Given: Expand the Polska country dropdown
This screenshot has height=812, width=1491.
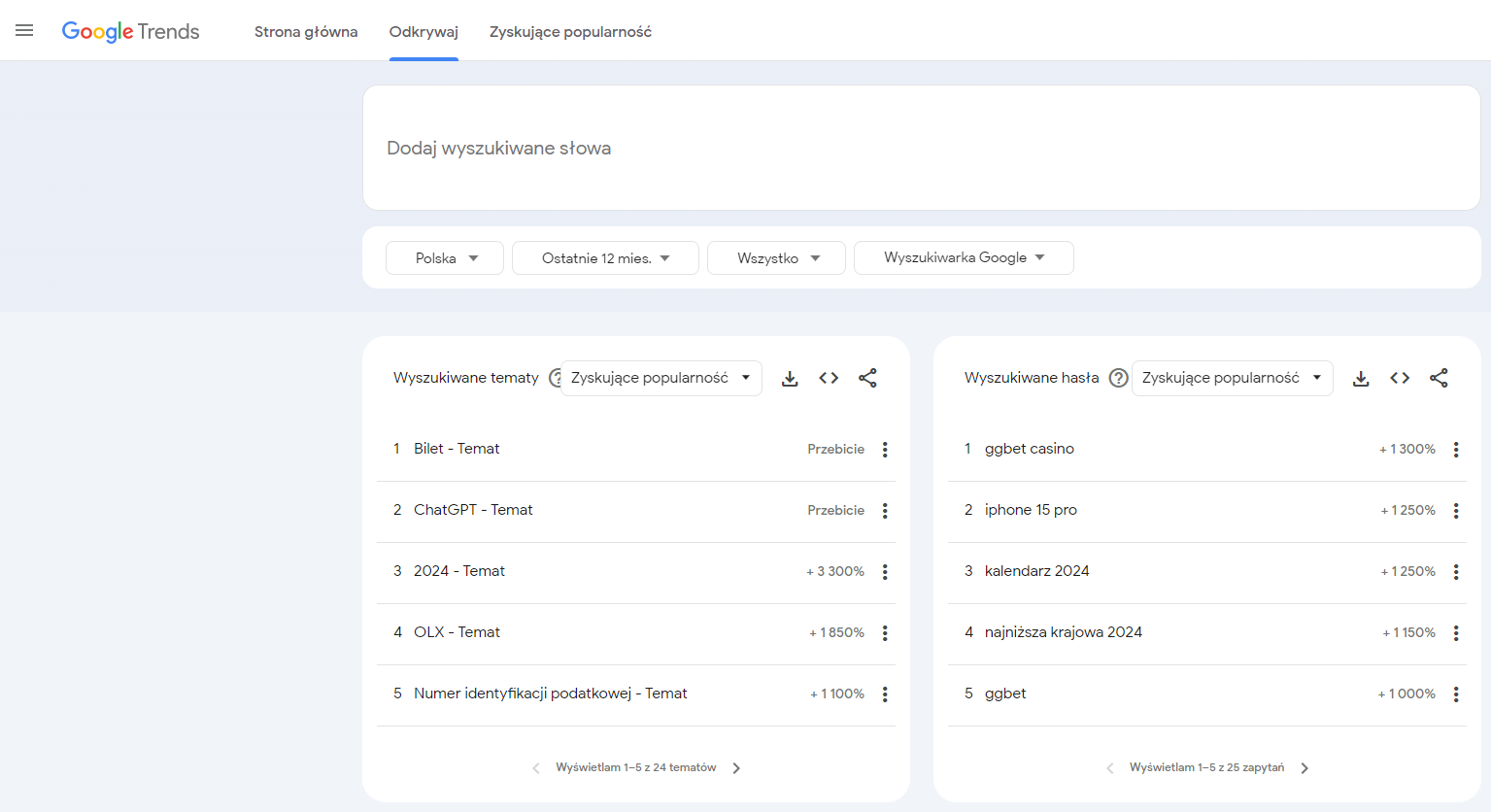Looking at the screenshot, I should coord(445,258).
